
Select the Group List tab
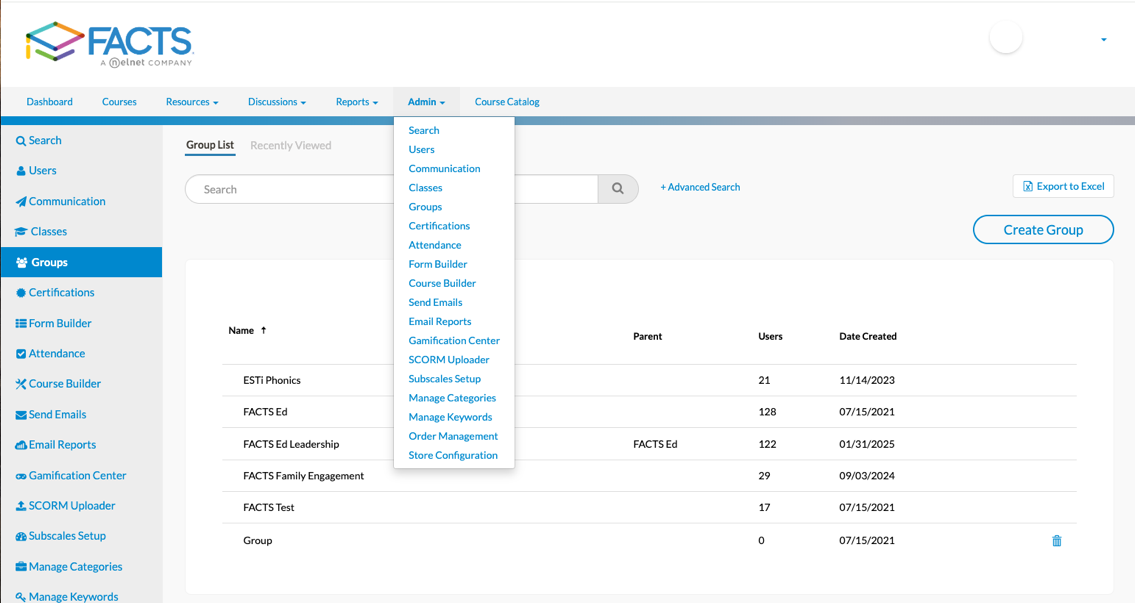(210, 146)
